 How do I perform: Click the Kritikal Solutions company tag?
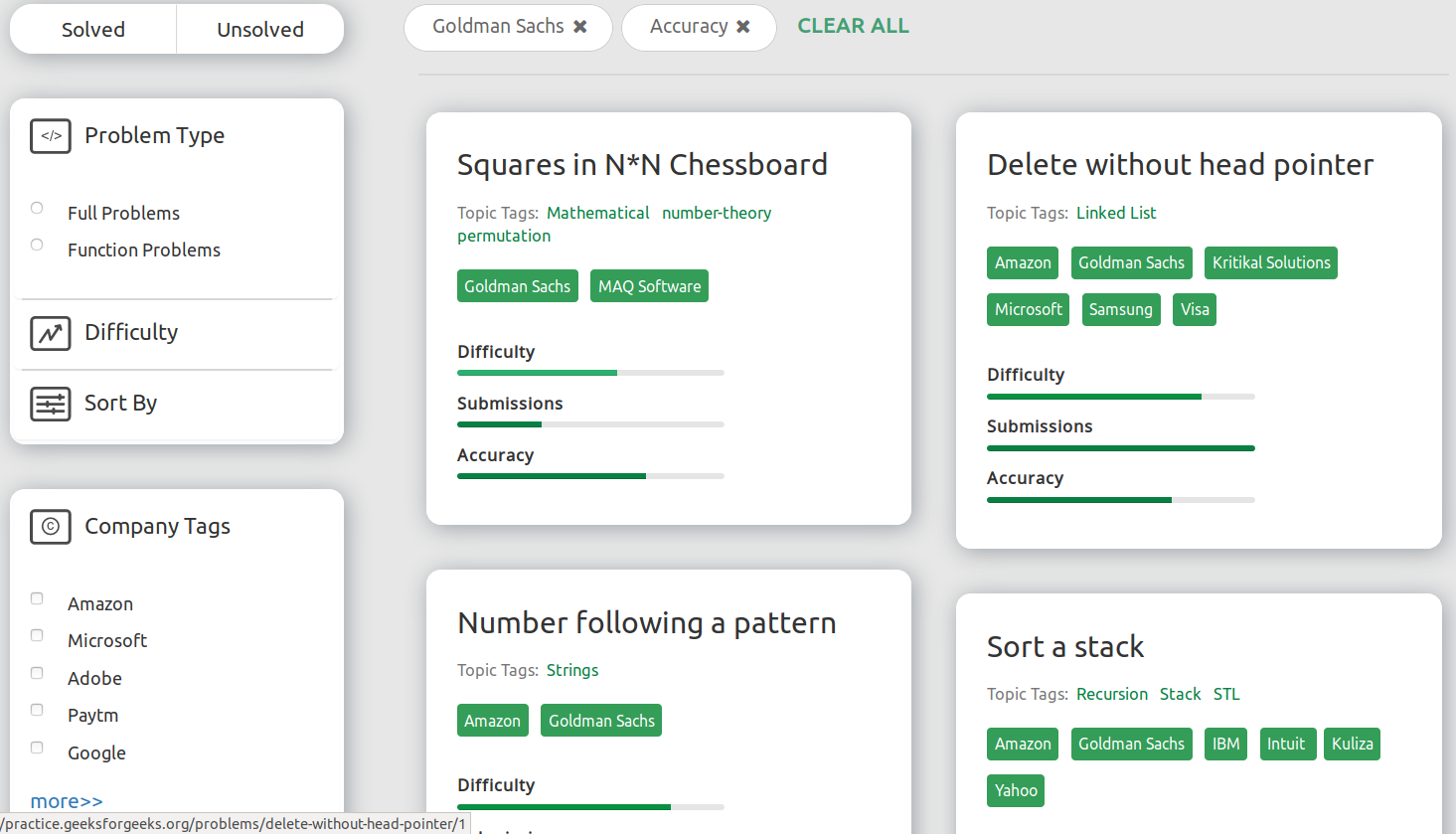(x=1271, y=262)
